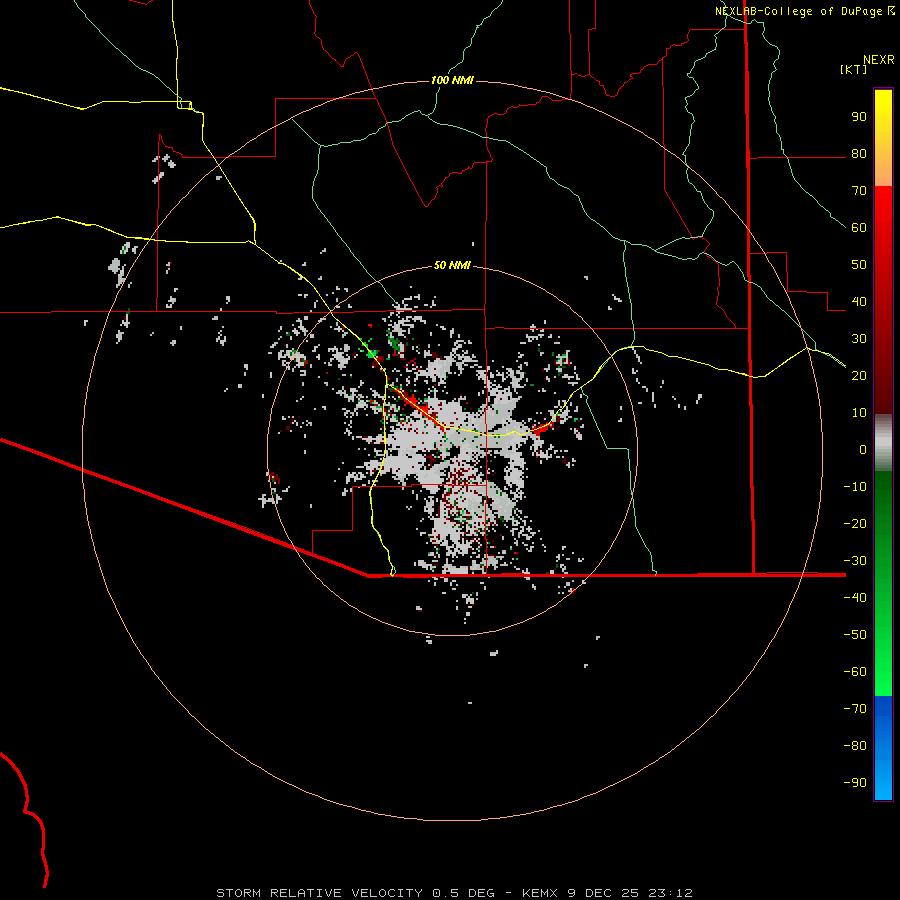The image size is (900, 900).
Task: Click the KT units label above scale
Action: pos(853,69)
